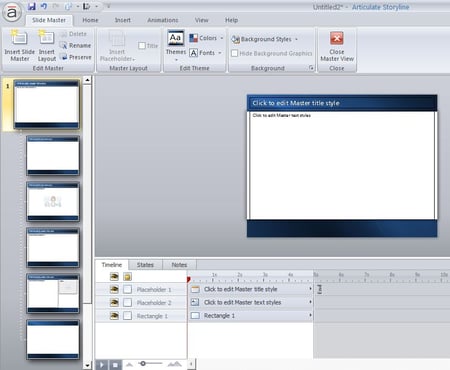
Task: Open the Help ribbon tab
Action: click(x=231, y=20)
